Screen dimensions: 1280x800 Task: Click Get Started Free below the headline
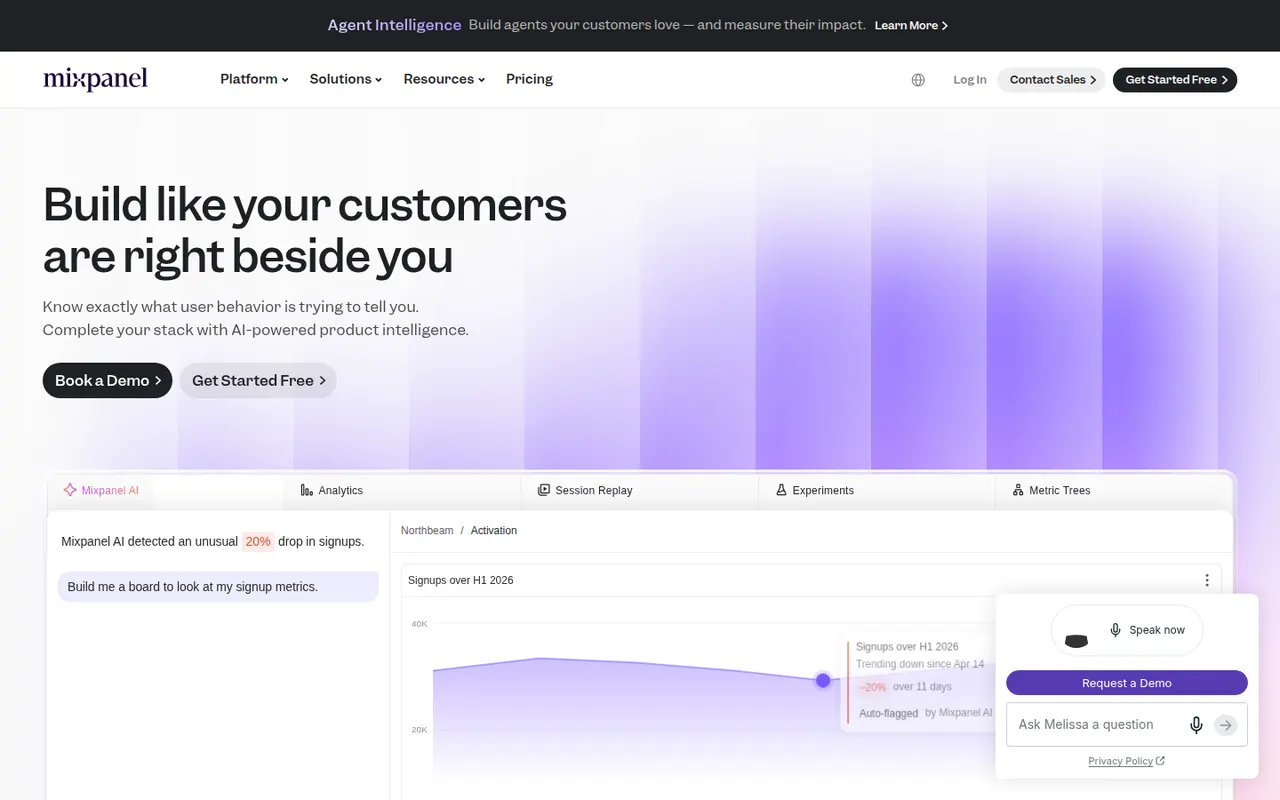pyautogui.click(x=258, y=380)
